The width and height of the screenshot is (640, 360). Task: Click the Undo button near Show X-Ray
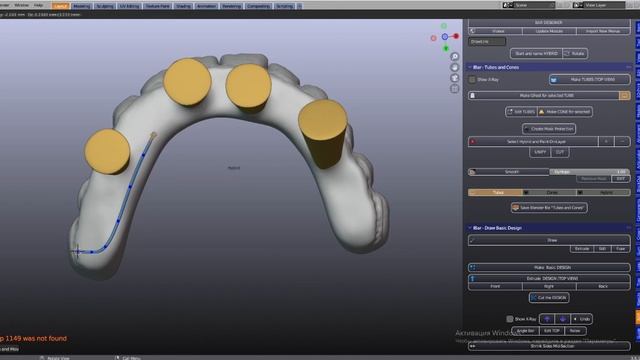(582, 319)
